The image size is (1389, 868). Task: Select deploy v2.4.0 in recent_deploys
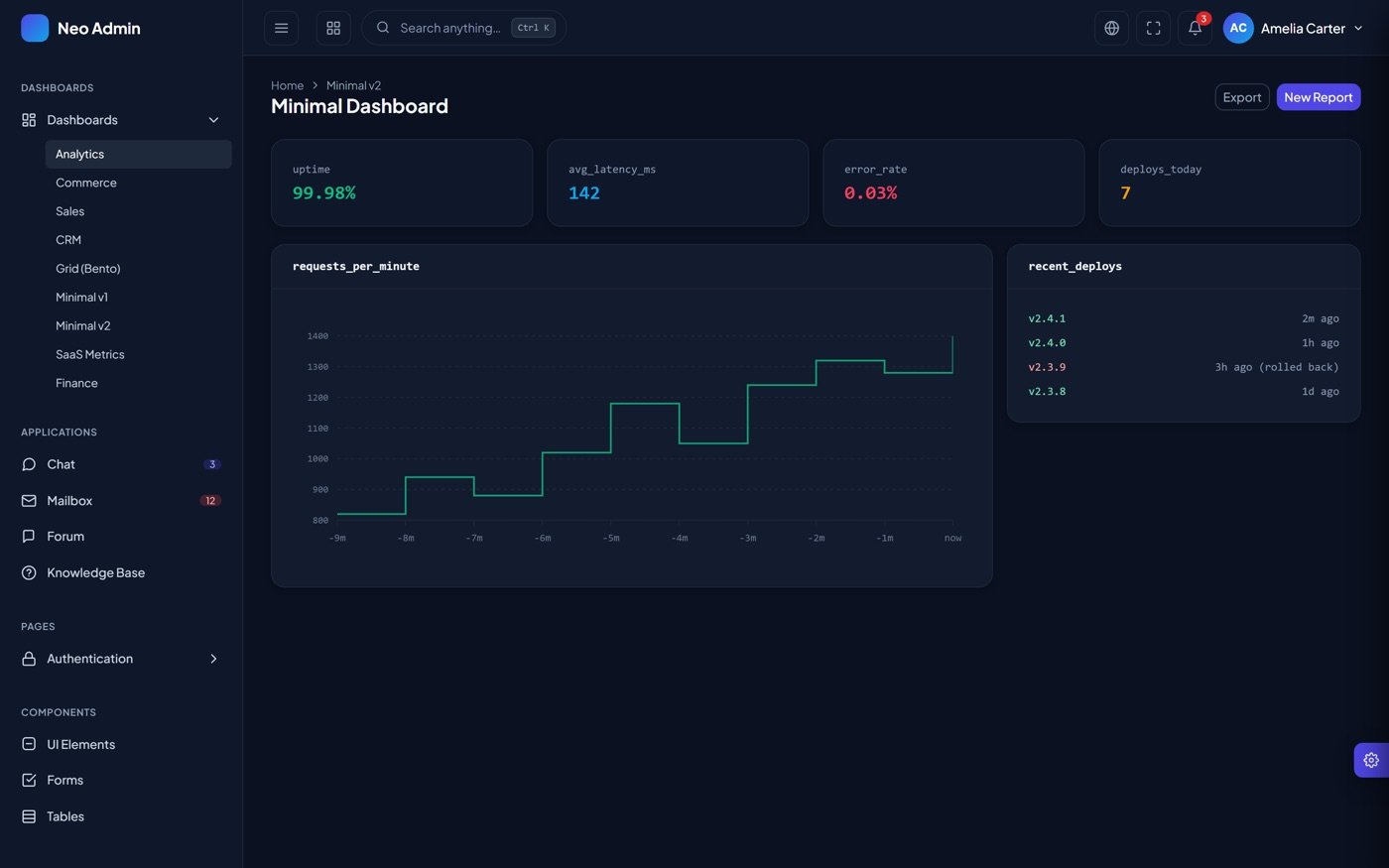click(1047, 343)
